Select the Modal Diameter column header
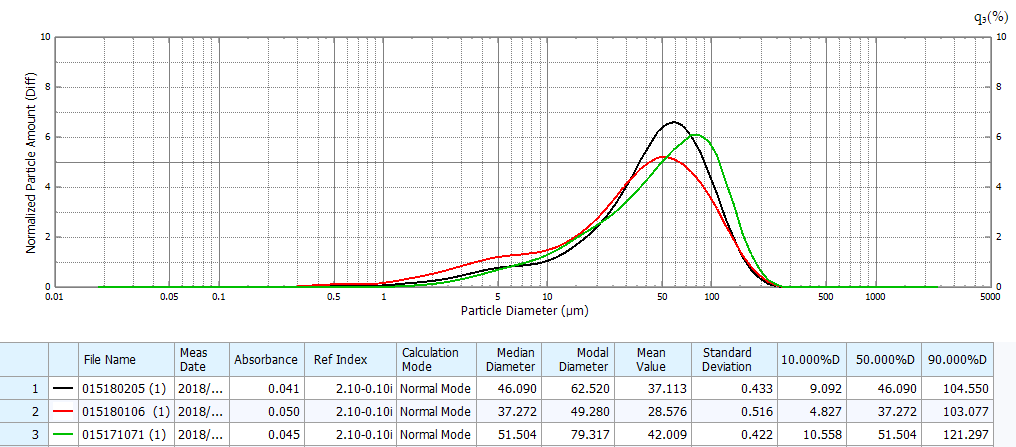 (582, 359)
